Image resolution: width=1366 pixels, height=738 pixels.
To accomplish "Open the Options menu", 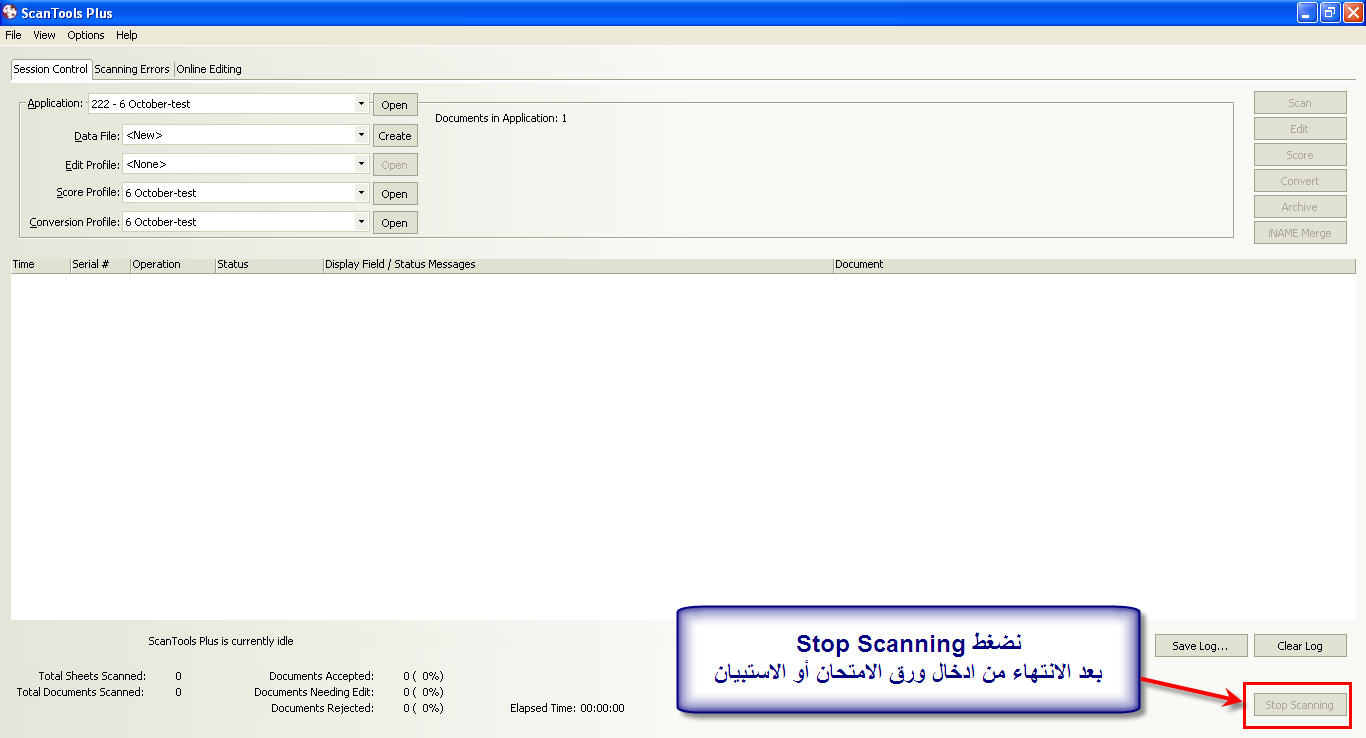I will (86, 35).
